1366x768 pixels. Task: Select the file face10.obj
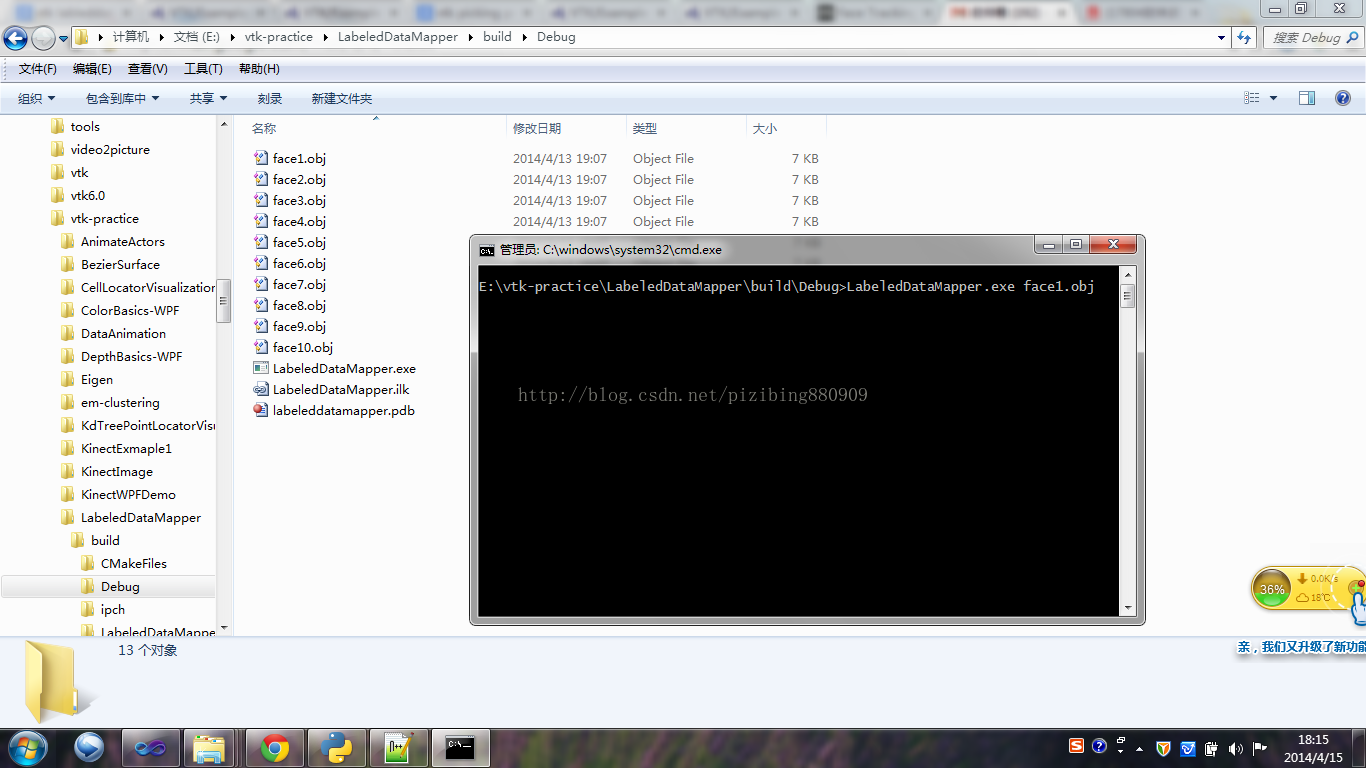tap(303, 347)
